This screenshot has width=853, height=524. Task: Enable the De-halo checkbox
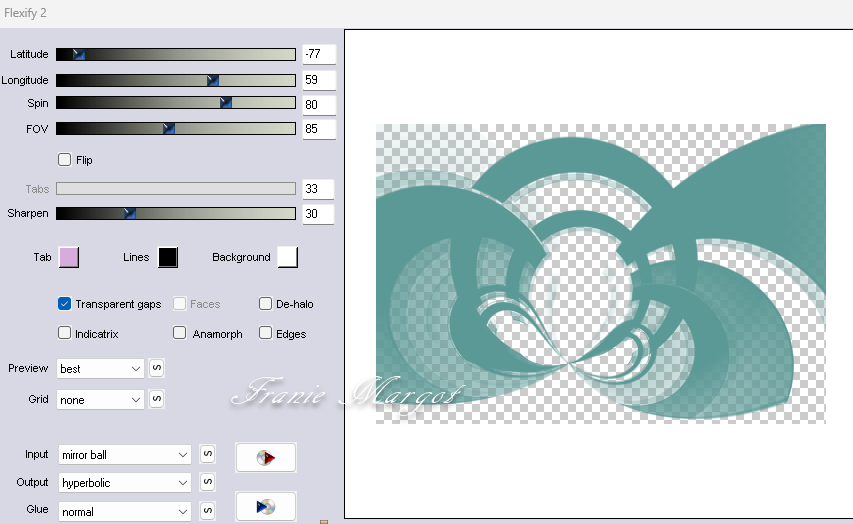[265, 304]
